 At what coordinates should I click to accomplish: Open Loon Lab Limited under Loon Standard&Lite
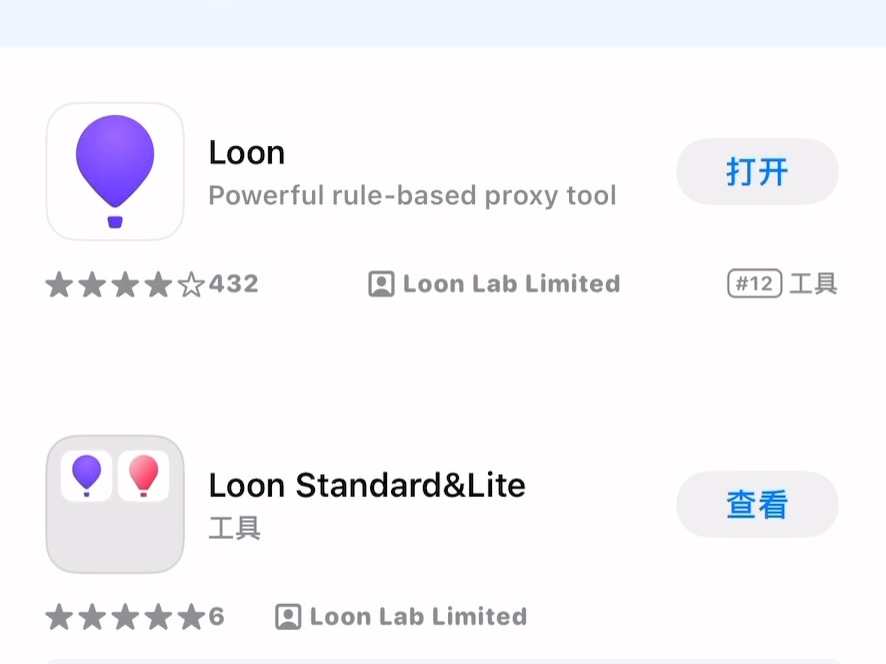[418, 617]
